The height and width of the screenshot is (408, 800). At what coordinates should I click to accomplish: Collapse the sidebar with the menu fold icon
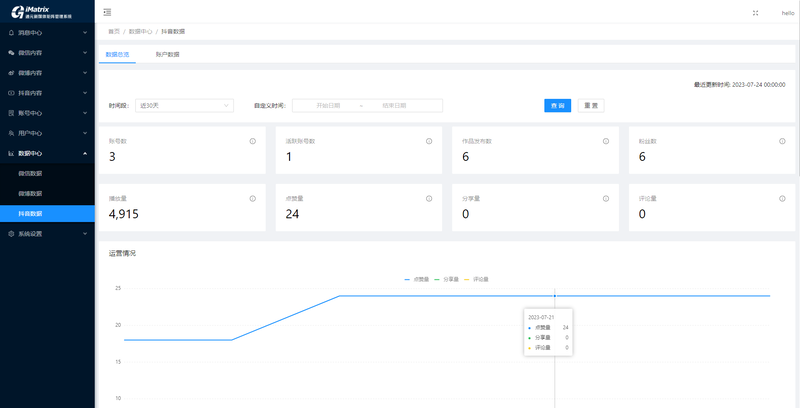pos(107,12)
